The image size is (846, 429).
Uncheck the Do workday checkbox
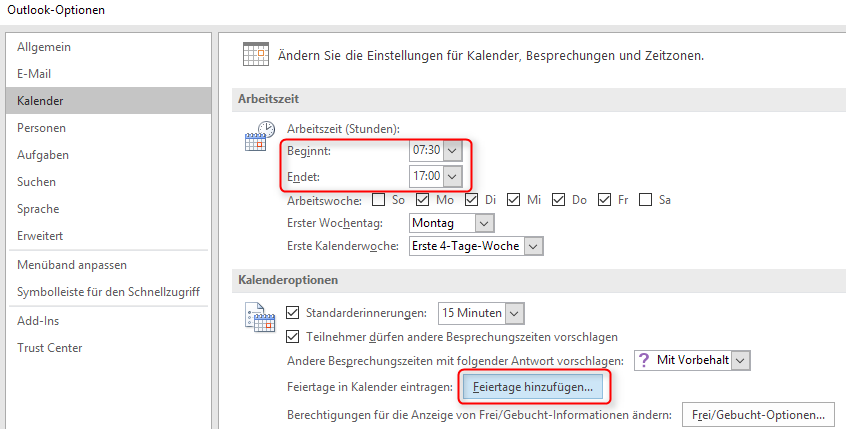click(x=558, y=200)
